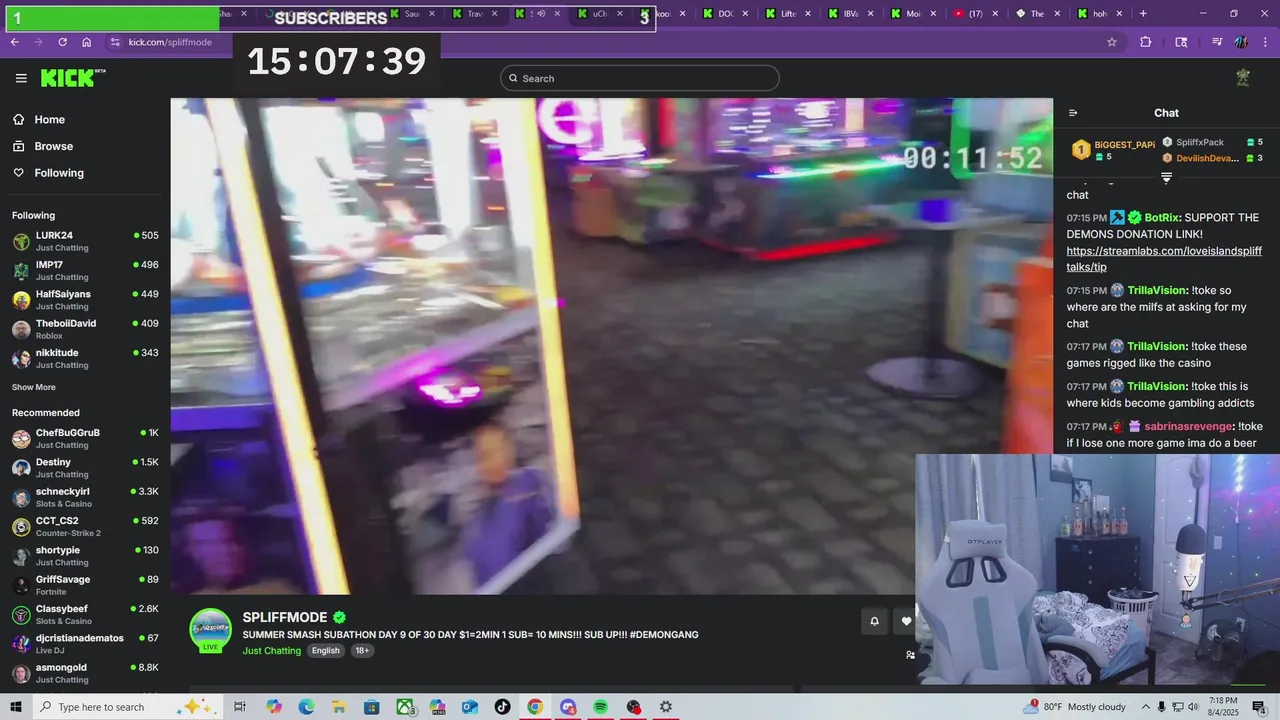
Task: Open HalfSaiyans channel in Following list
Action: (85, 300)
